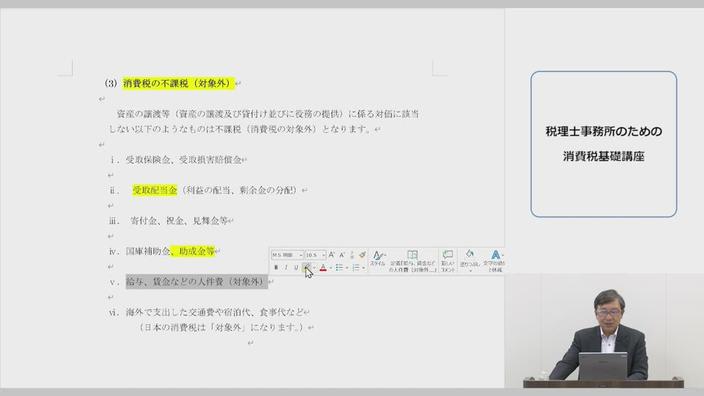704x396 pixels.
Task: Apply the red font color button
Action: coord(323,268)
